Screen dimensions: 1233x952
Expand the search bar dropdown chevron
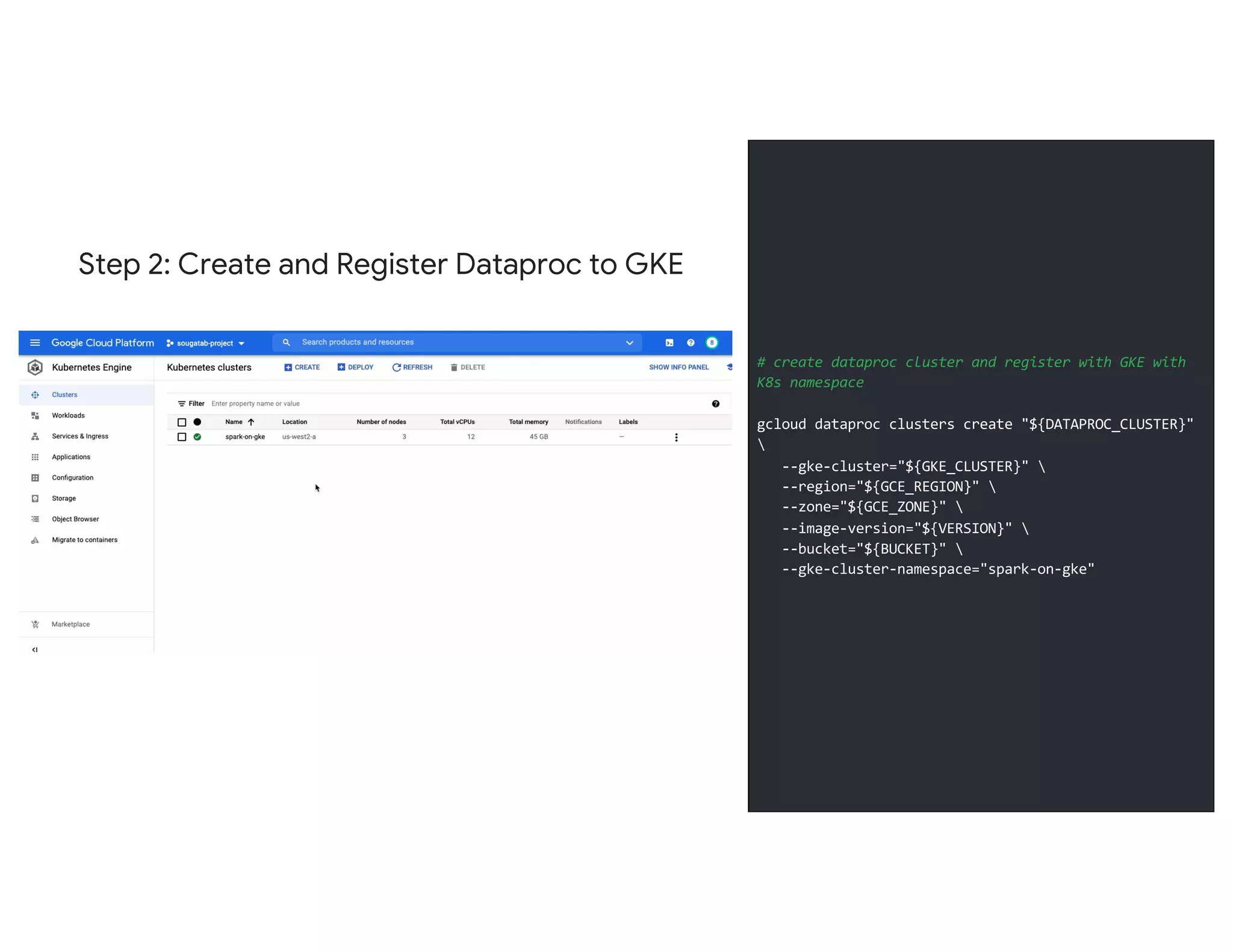coord(629,342)
